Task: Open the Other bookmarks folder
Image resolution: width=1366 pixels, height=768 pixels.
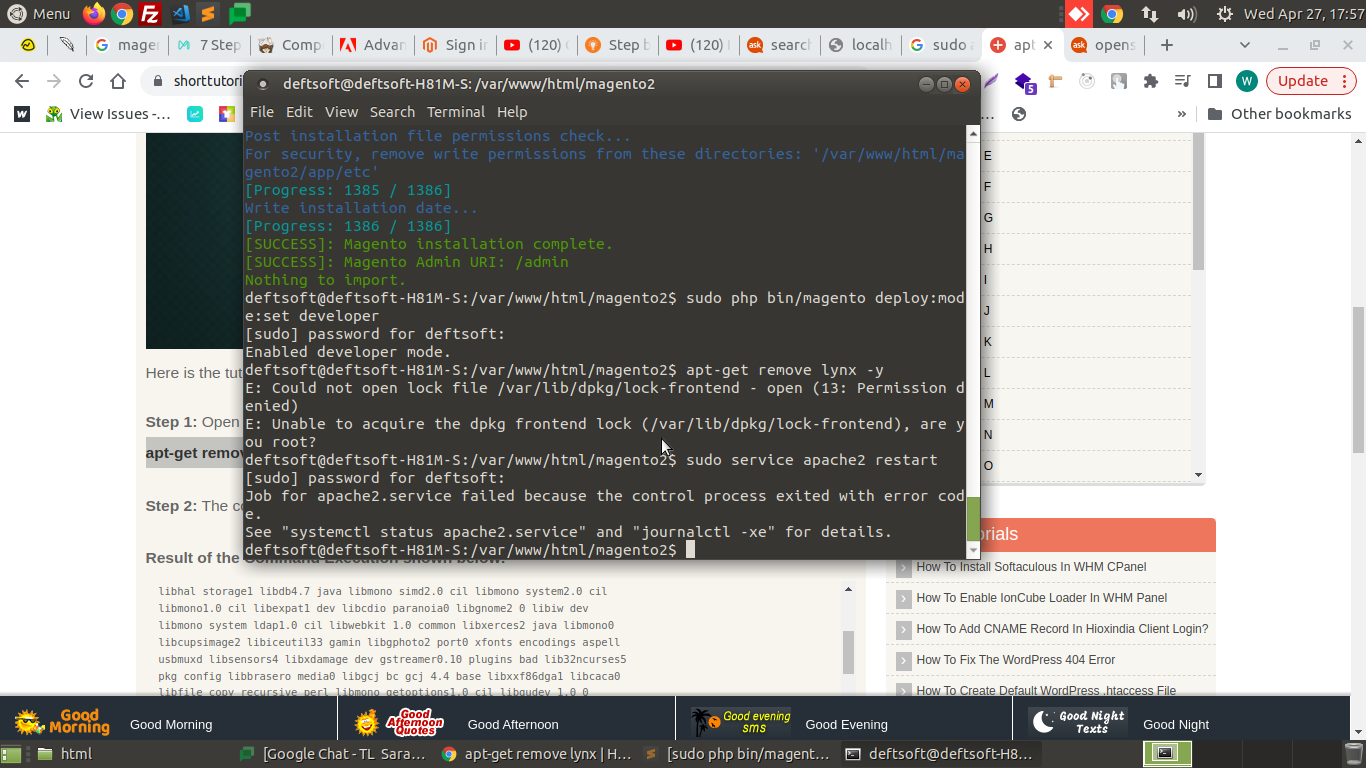Action: tap(1279, 114)
